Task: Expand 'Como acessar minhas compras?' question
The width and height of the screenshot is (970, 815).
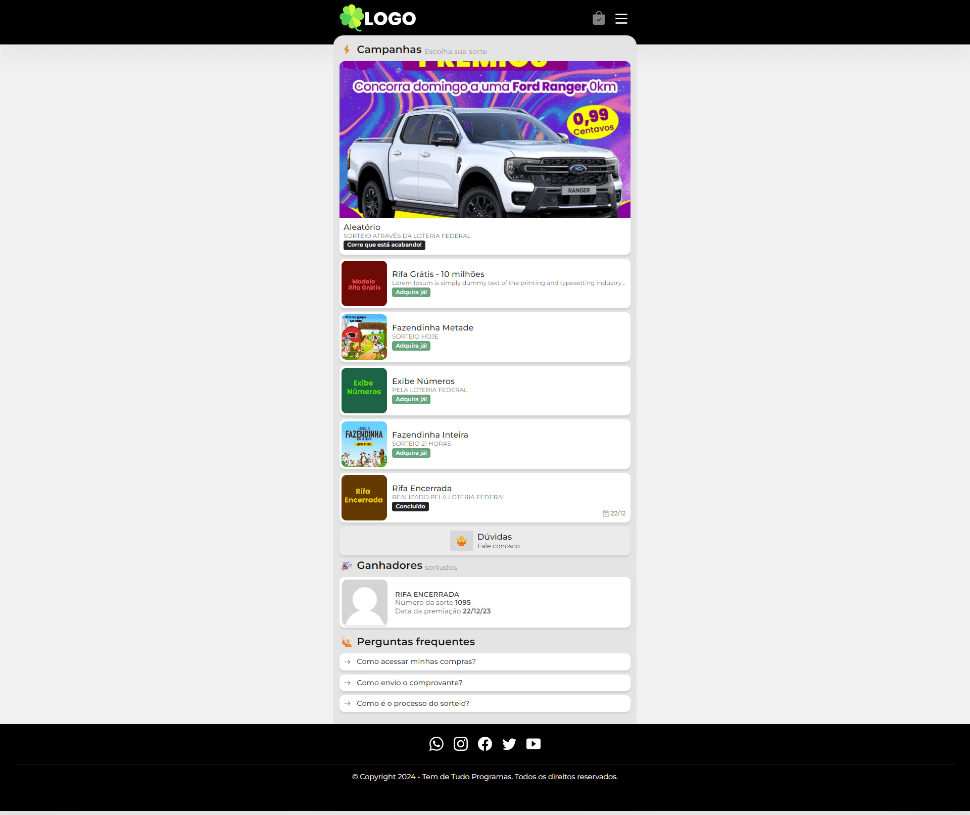Action: tap(485, 662)
